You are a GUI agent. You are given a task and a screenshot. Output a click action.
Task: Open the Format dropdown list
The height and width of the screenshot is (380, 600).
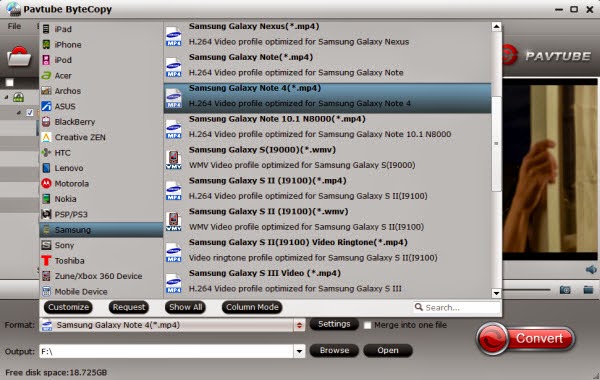click(x=299, y=325)
